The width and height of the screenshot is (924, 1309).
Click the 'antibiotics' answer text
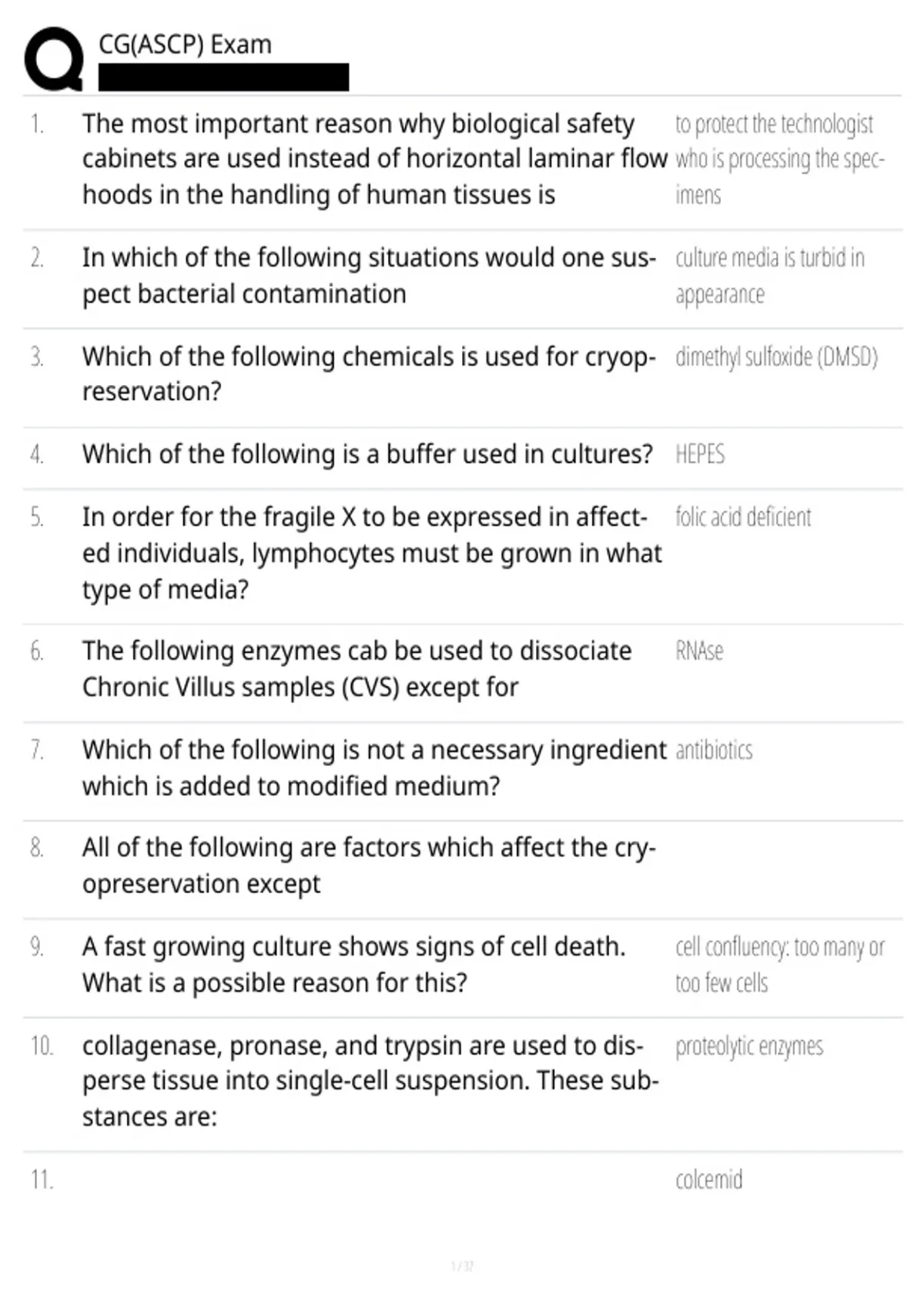(x=714, y=750)
